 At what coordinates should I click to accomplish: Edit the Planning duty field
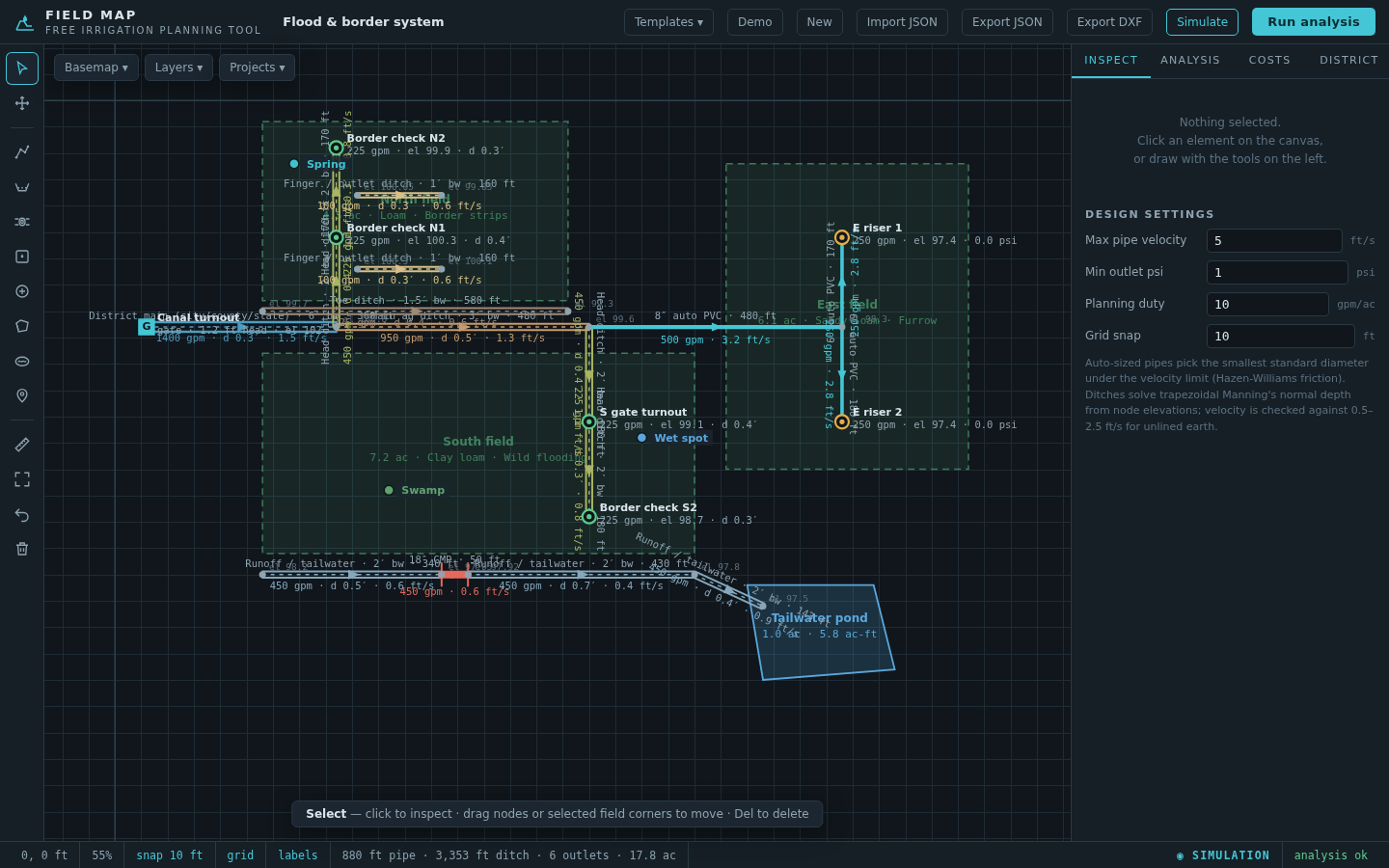[x=1267, y=305]
